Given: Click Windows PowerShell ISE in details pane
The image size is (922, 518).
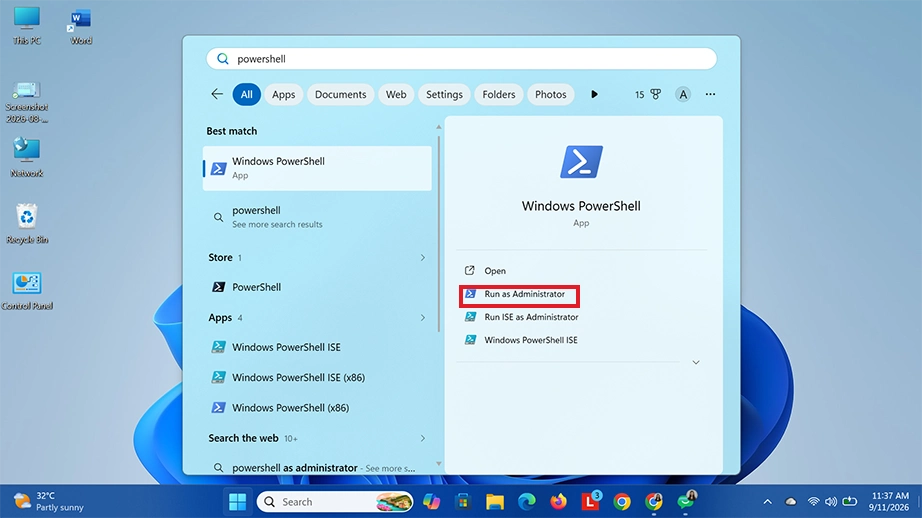Looking at the screenshot, I should pos(522,340).
